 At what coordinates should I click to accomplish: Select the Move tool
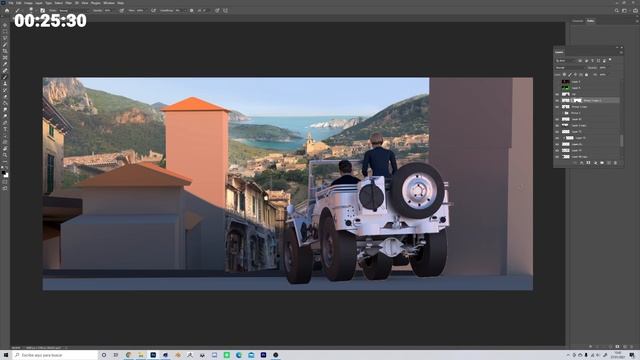click(5, 25)
